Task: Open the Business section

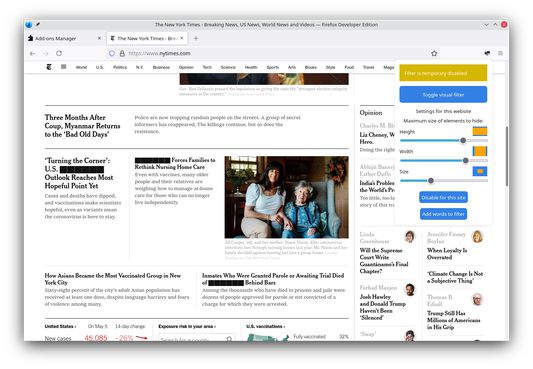Action: [x=161, y=67]
